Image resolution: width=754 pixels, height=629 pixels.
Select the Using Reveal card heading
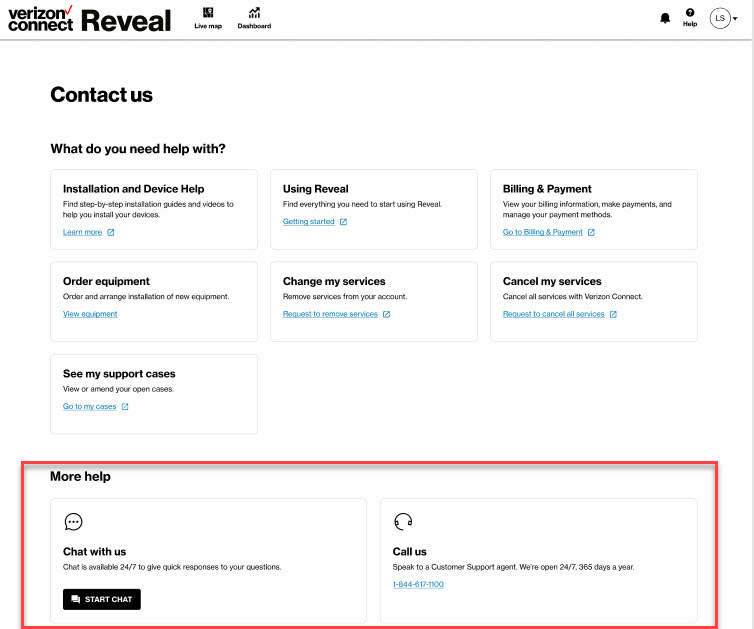[315, 189]
